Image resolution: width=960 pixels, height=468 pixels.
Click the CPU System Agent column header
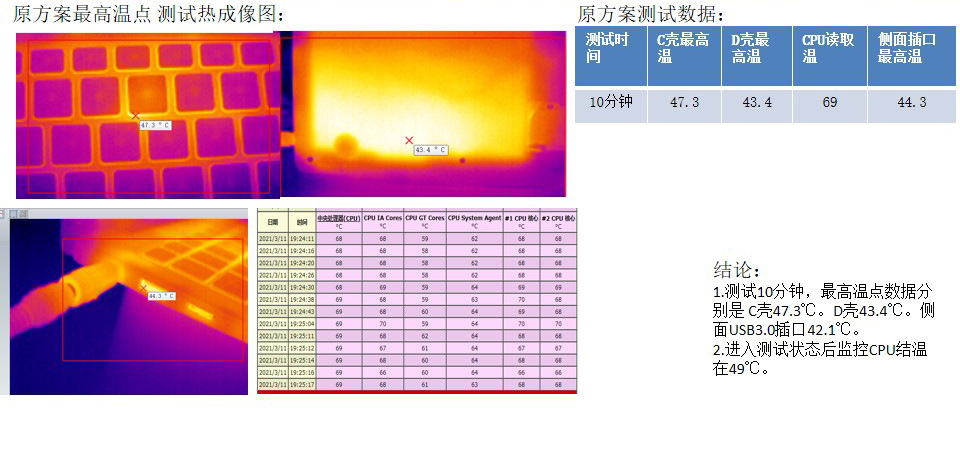pyautogui.click(x=473, y=220)
